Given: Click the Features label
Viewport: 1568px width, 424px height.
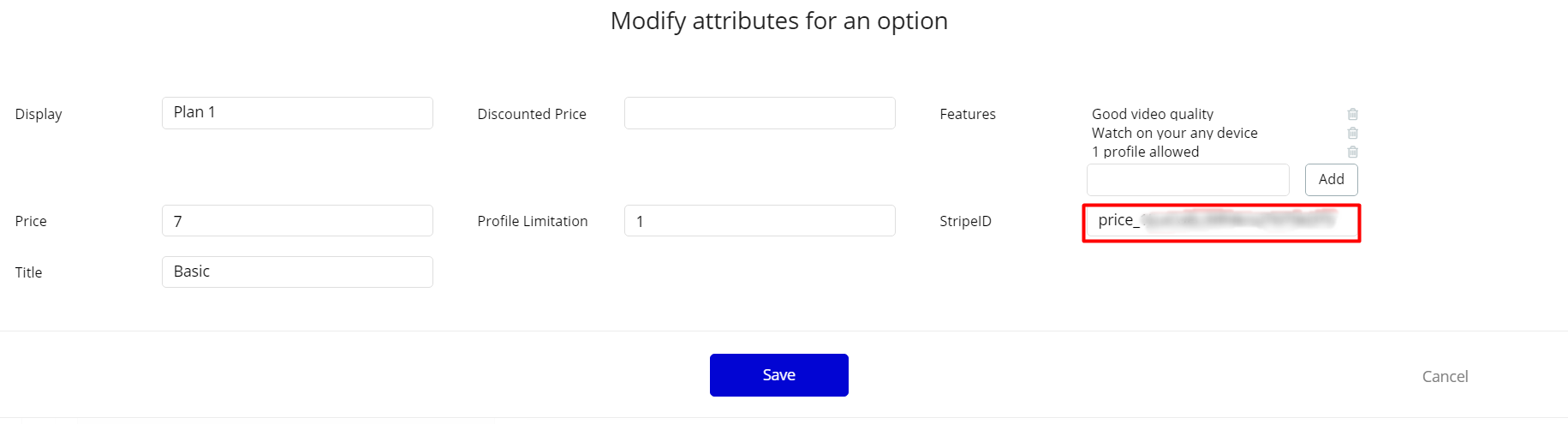Looking at the screenshot, I should tap(968, 114).
